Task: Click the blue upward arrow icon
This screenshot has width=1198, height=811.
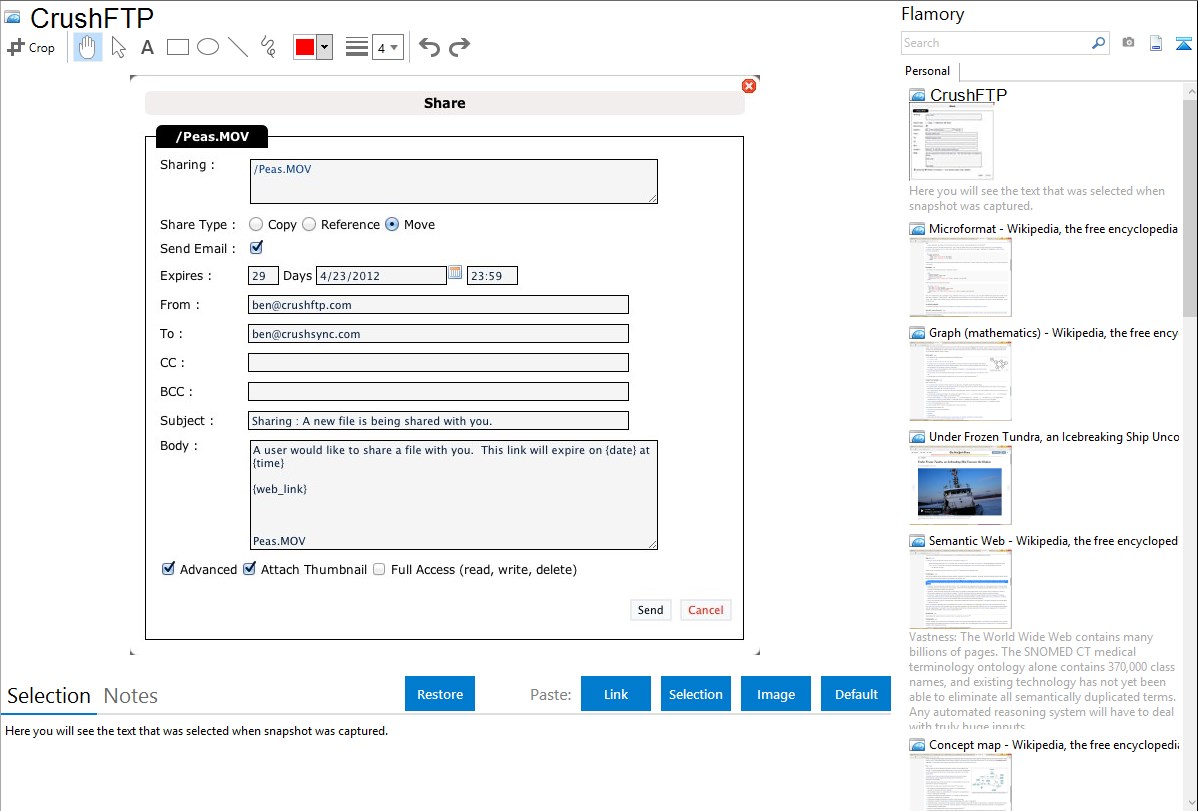Action: pyautogui.click(x=1183, y=43)
